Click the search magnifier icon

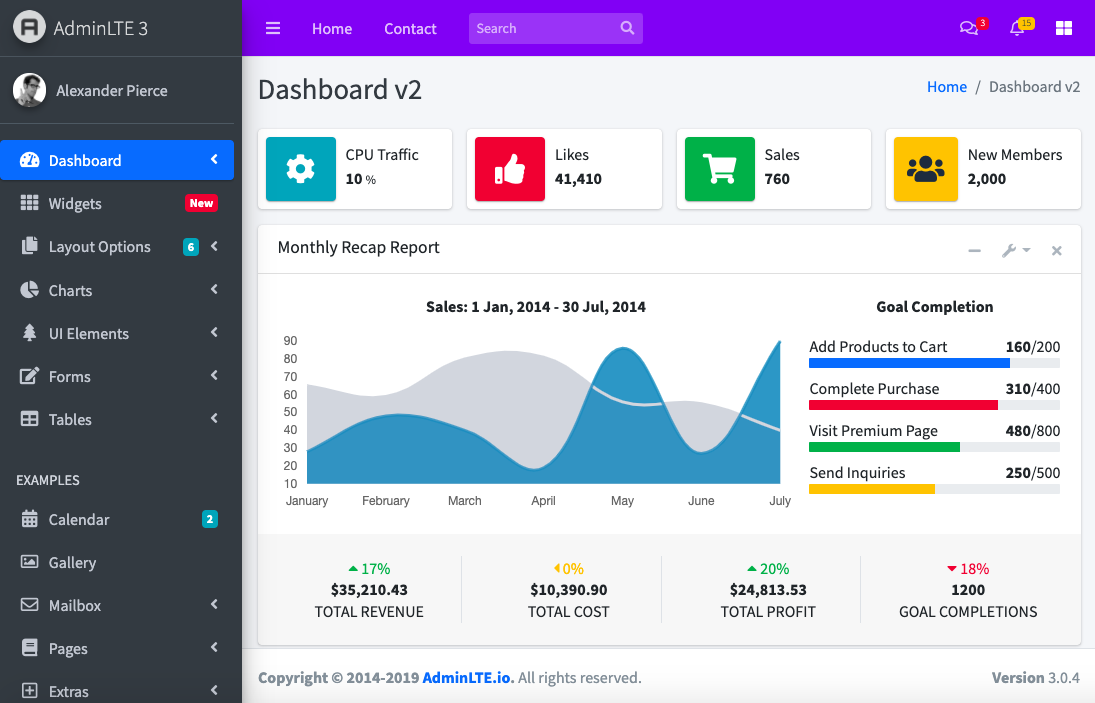tap(627, 28)
